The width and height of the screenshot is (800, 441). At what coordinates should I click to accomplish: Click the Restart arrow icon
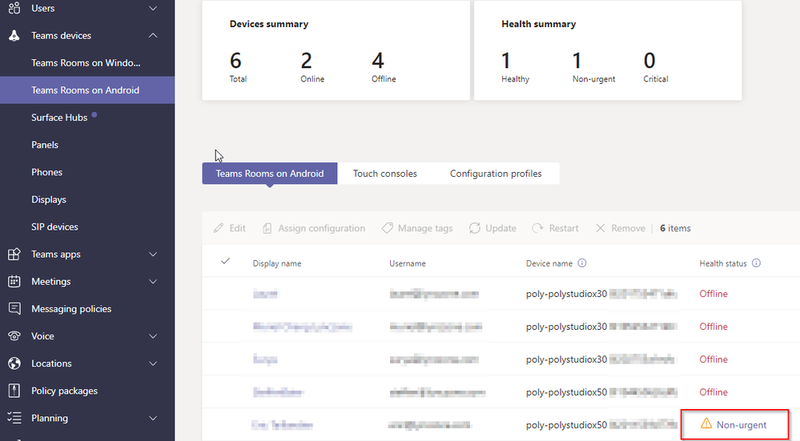[x=538, y=228]
